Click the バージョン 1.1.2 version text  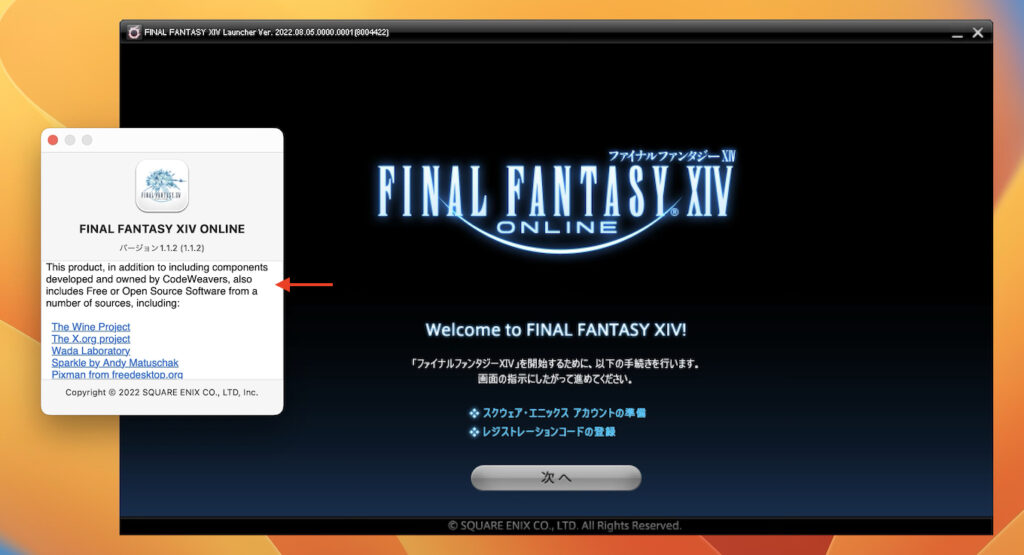pos(162,247)
